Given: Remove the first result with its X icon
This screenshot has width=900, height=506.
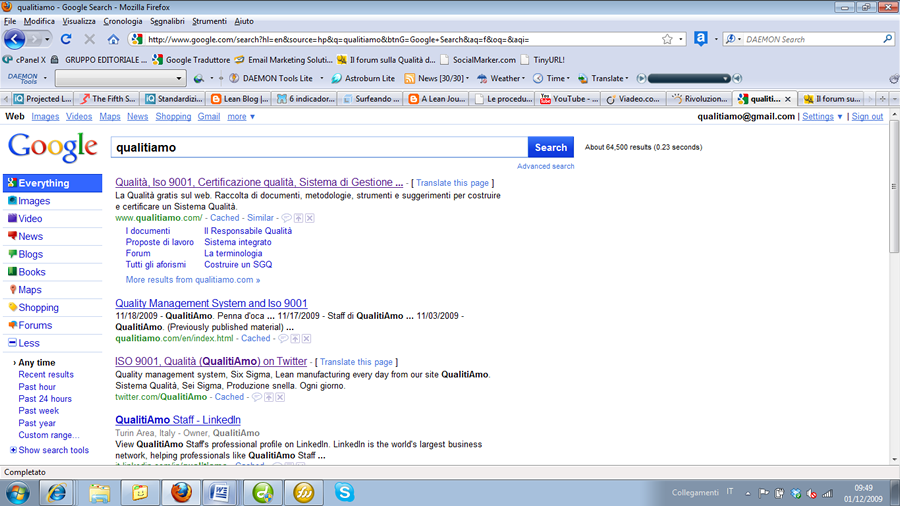Looking at the screenshot, I should (x=310, y=218).
